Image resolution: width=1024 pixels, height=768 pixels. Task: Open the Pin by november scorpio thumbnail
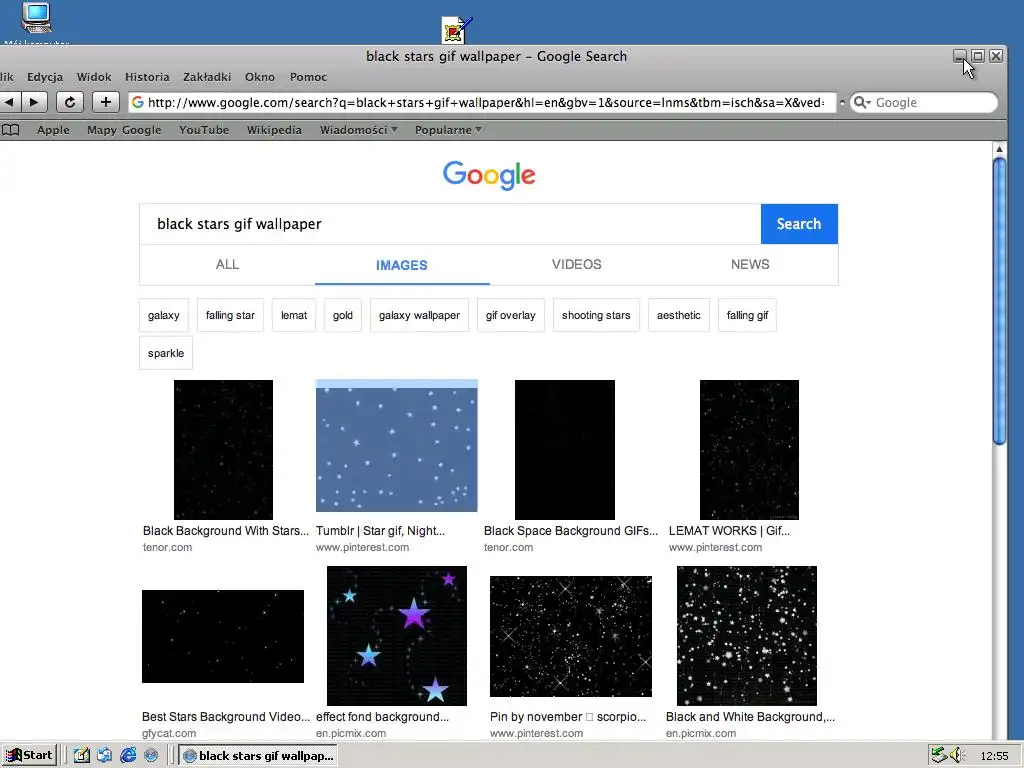(x=571, y=637)
